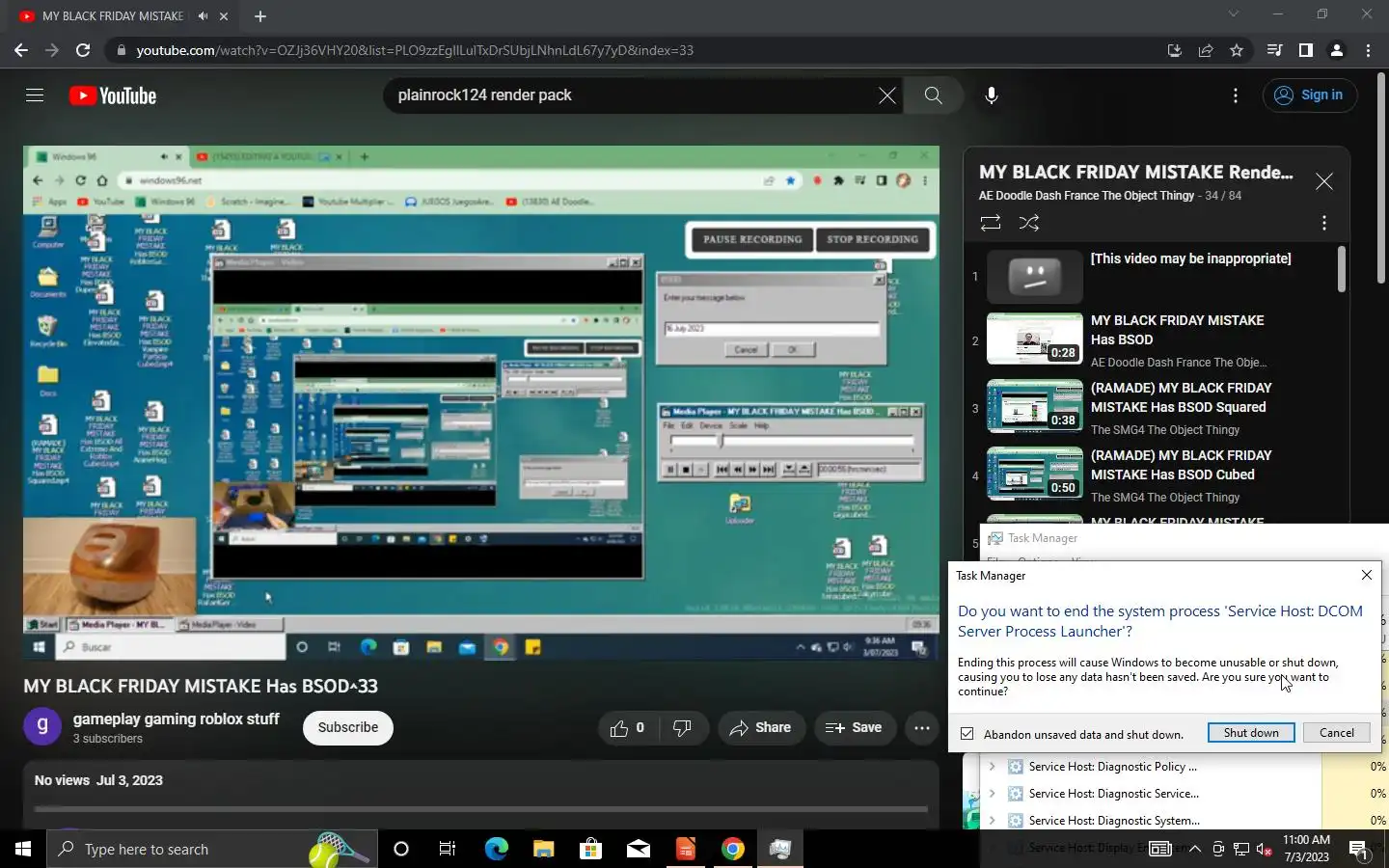Open playlist three-dot options menu
1389x868 pixels.
[x=1324, y=223]
